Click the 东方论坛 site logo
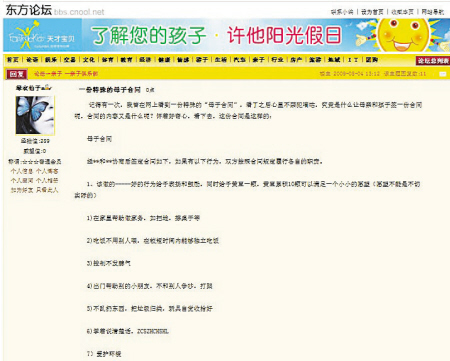This screenshot has width=450, height=361. (x=29, y=10)
